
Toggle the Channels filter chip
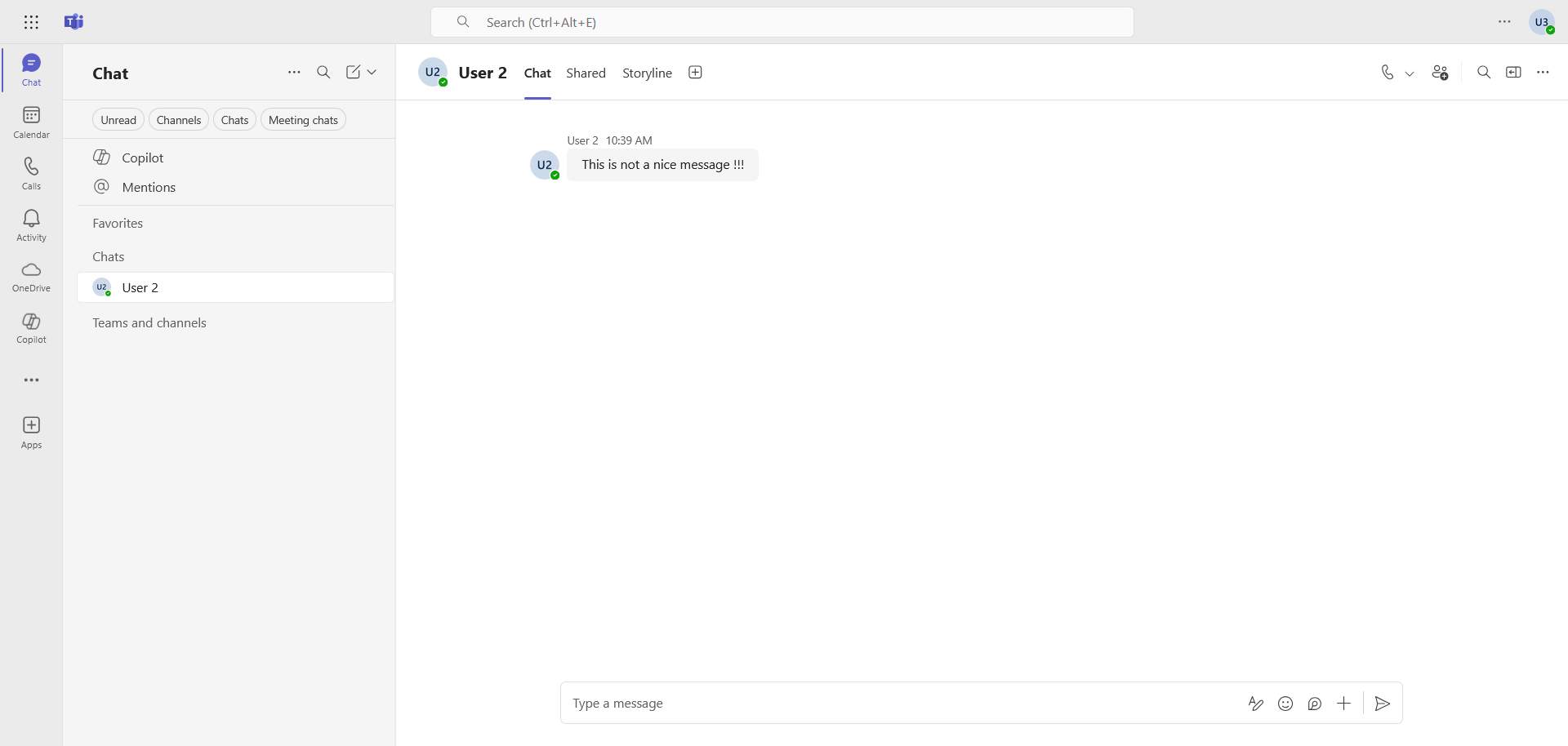178,120
